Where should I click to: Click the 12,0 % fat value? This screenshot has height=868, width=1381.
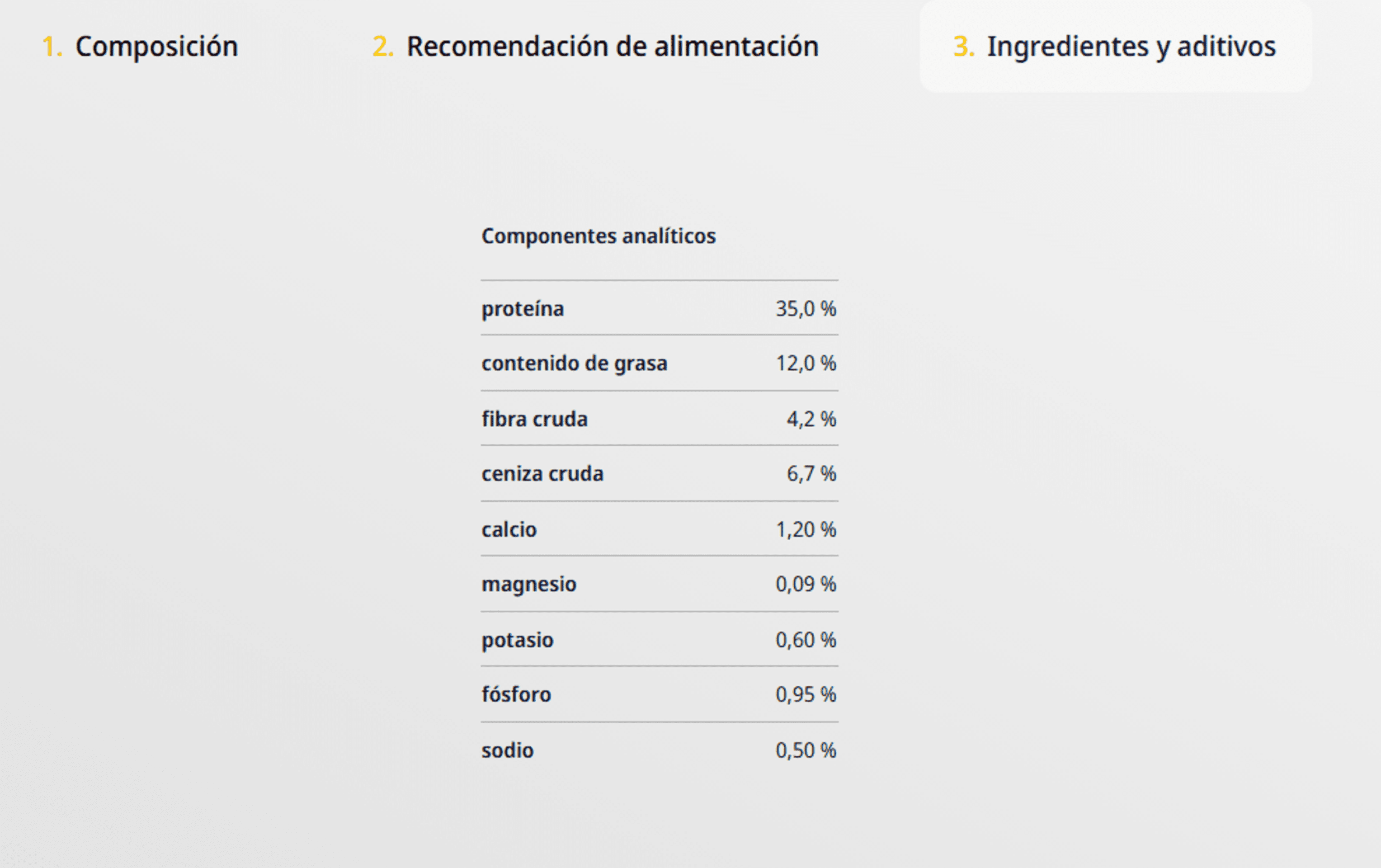(806, 363)
